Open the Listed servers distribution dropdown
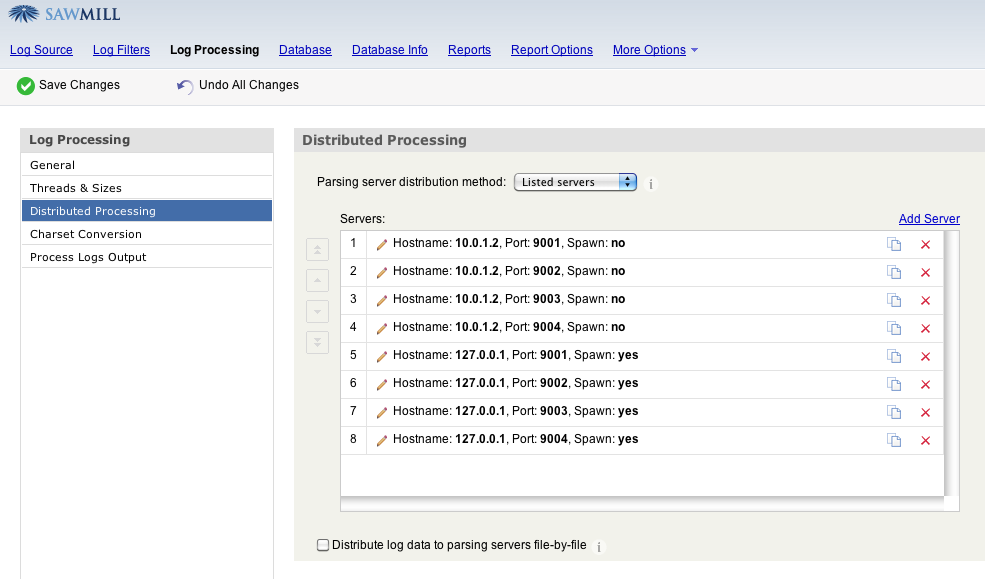 (575, 182)
